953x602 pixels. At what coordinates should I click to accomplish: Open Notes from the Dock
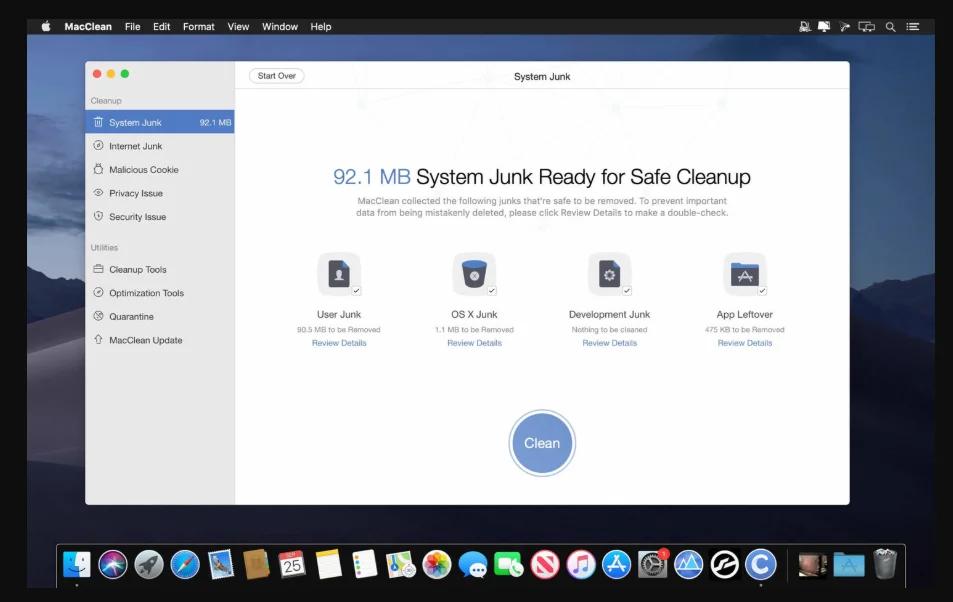coord(329,565)
